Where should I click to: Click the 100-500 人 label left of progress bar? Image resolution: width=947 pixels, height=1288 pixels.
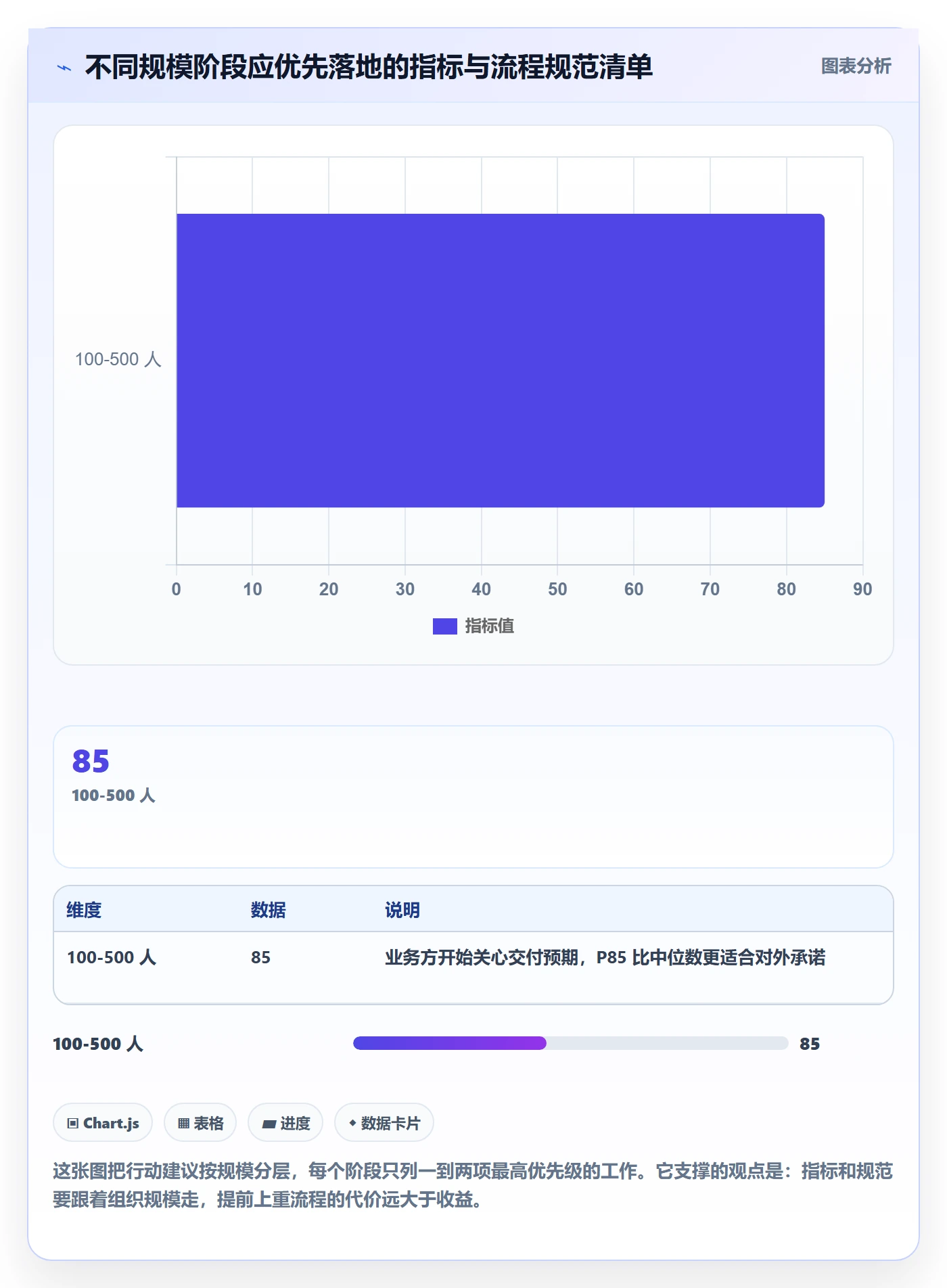[98, 1044]
